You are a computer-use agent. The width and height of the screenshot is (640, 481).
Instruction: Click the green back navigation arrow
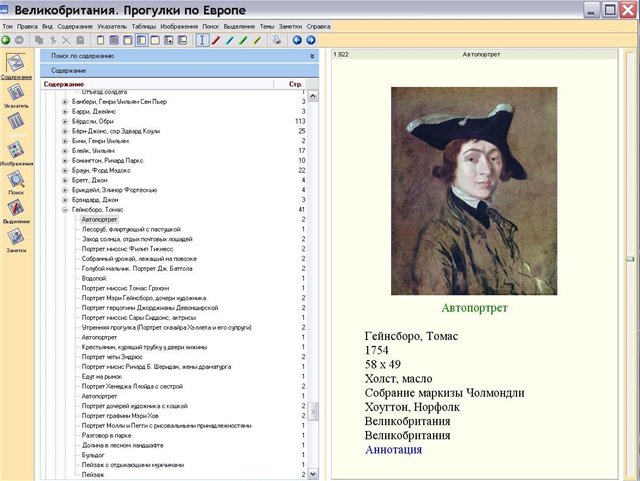[6, 40]
